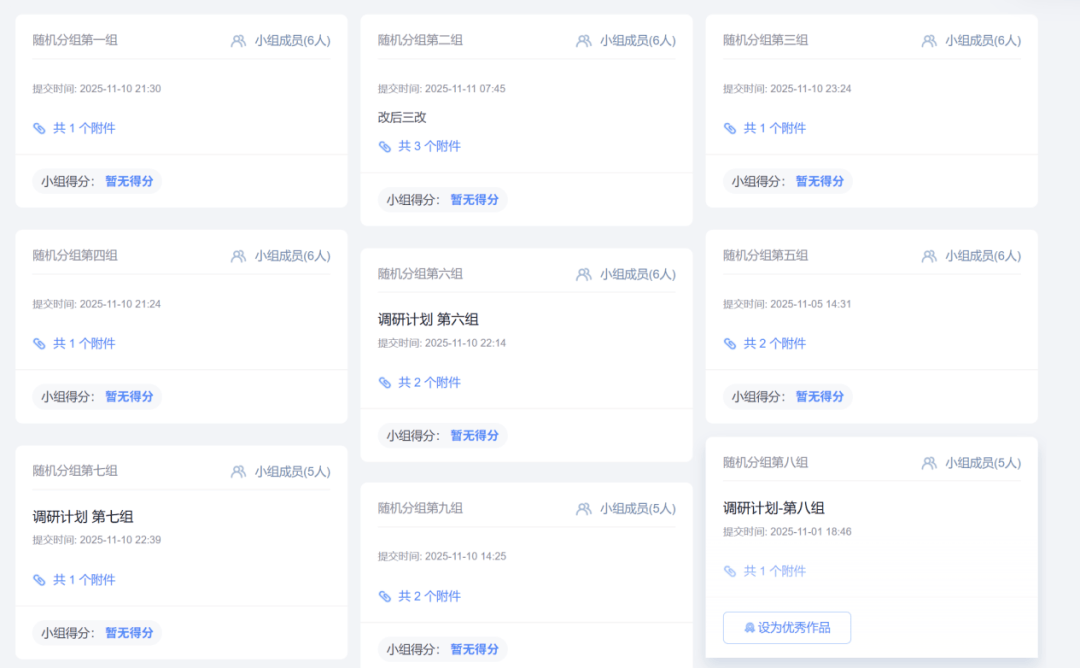The height and width of the screenshot is (668, 1080).
Task: Open submission titled 调研计划 第六组
Action: [428, 320]
